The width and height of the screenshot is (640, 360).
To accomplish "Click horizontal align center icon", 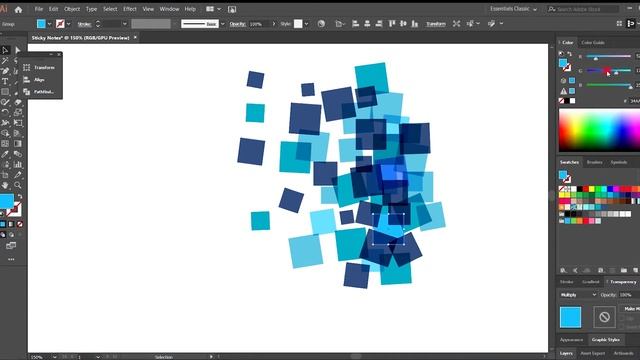I will 367,24.
